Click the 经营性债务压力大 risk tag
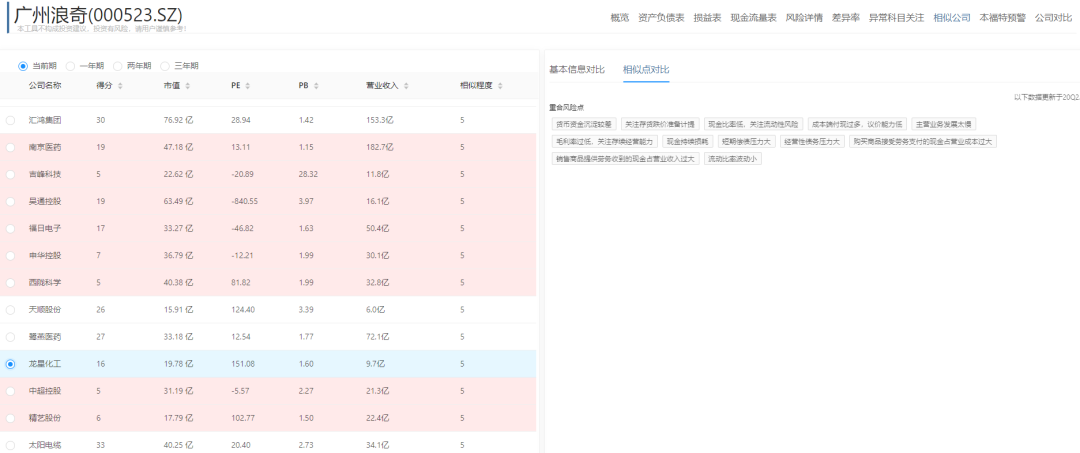 click(813, 141)
